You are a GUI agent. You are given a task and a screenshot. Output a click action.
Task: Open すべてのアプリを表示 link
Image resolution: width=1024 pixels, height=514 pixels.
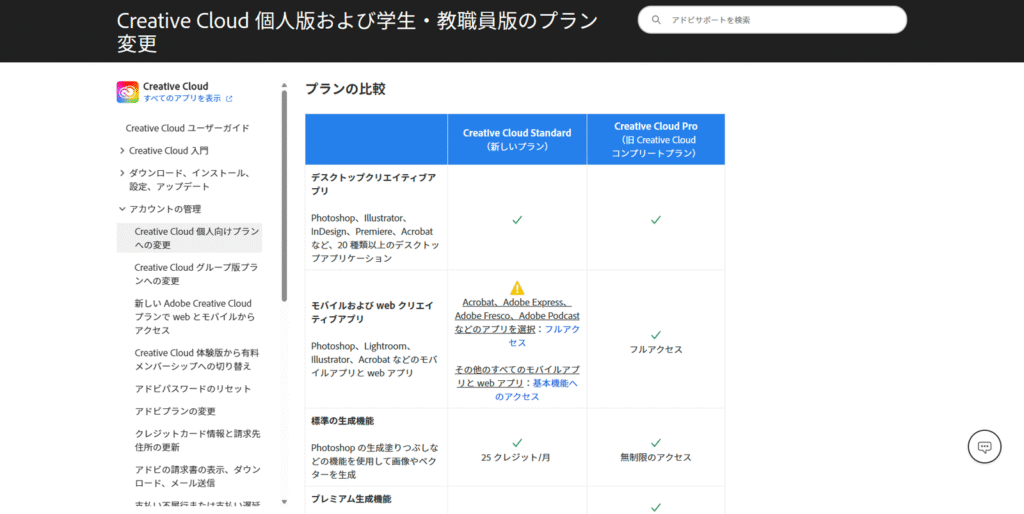click(182, 99)
